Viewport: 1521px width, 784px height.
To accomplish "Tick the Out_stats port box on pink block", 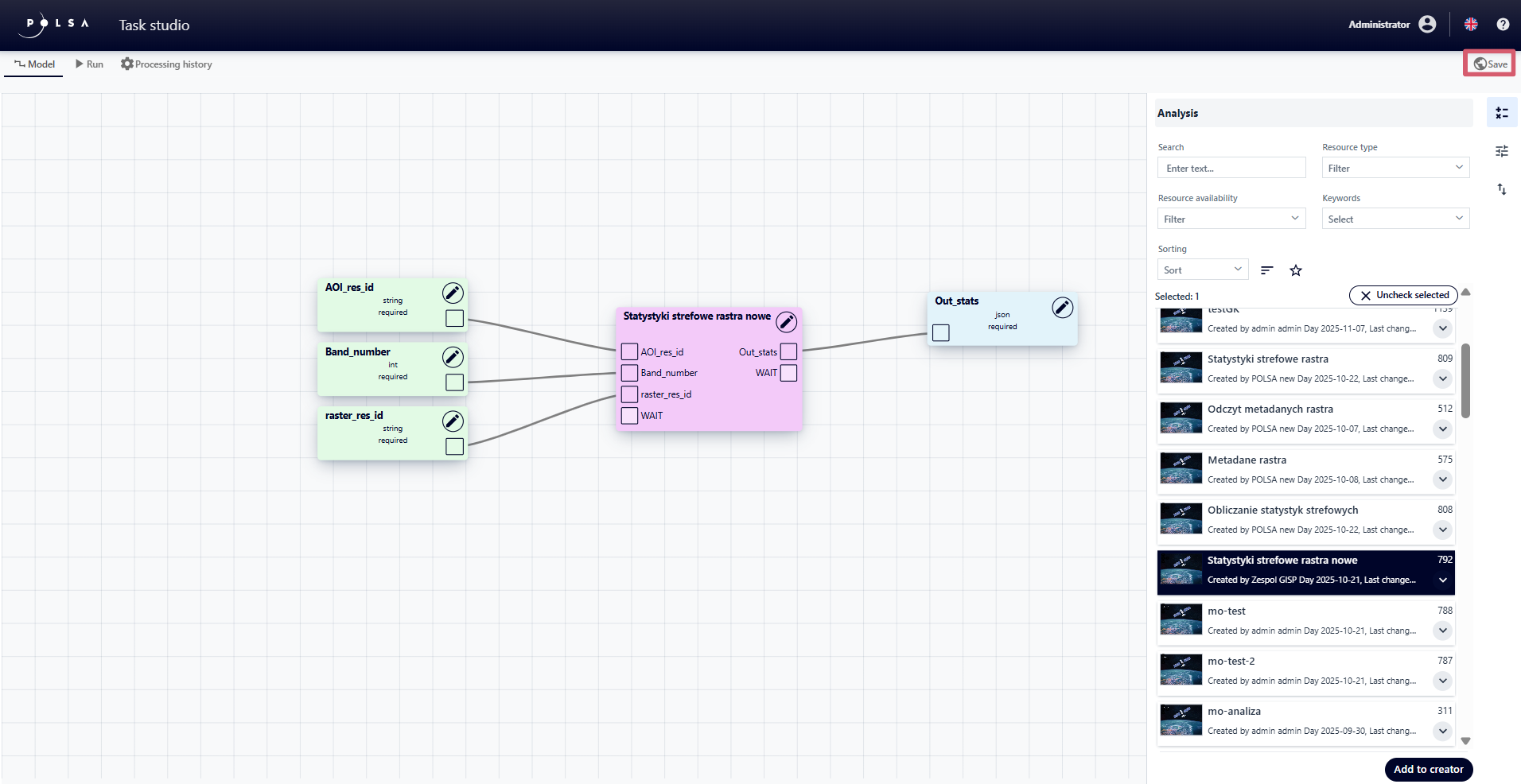I will (788, 351).
